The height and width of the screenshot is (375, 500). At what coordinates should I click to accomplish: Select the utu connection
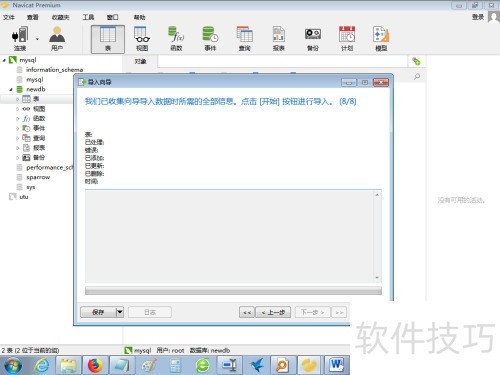tap(19, 197)
